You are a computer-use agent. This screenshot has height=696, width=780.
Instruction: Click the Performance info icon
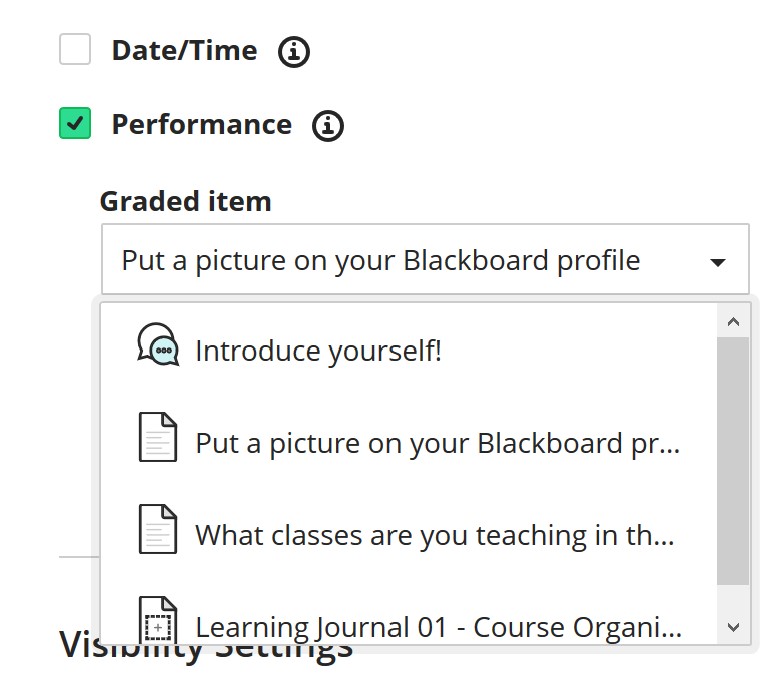point(328,125)
